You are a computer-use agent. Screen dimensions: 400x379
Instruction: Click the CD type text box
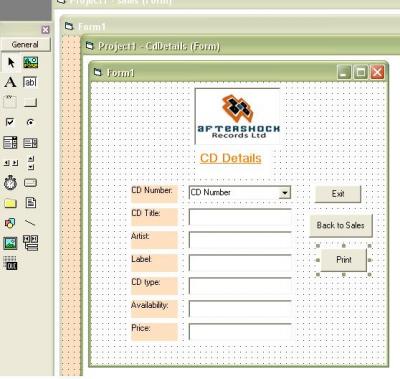point(240,286)
